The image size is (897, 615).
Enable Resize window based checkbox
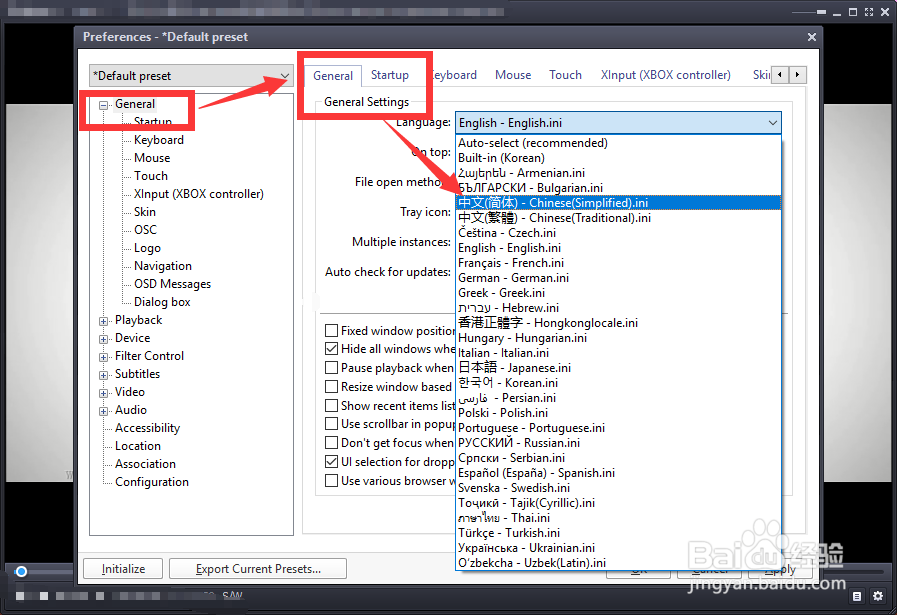point(331,387)
